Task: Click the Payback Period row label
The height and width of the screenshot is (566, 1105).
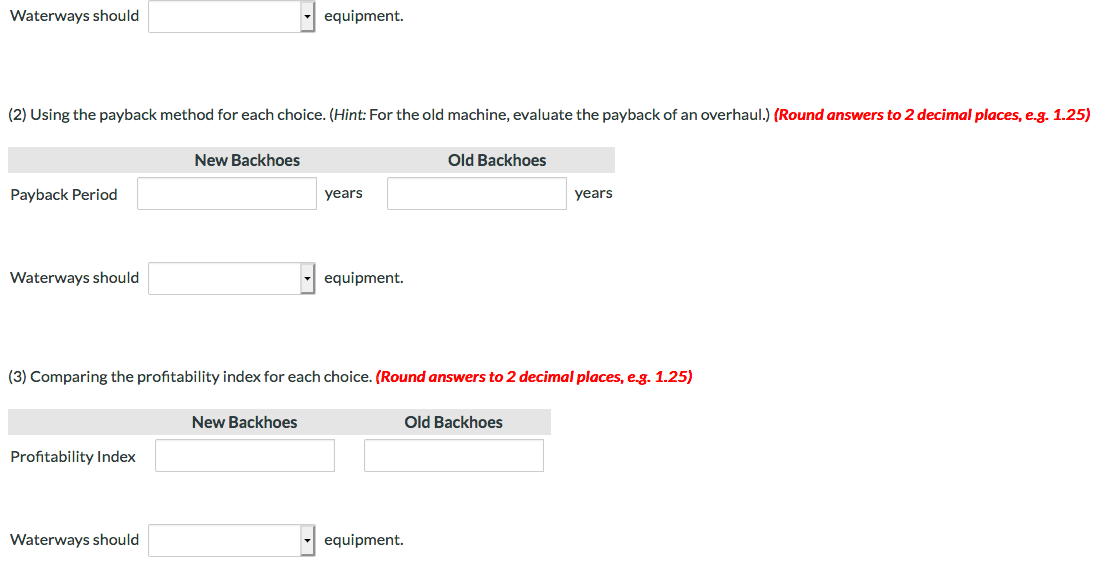Action: [x=63, y=195]
